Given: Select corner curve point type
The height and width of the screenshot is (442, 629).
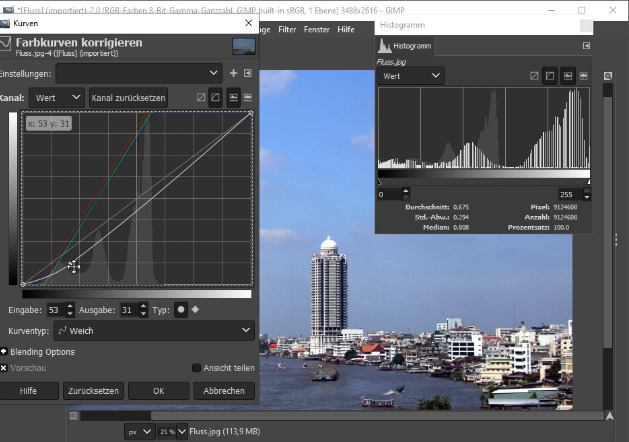Looking at the screenshot, I should (195, 310).
